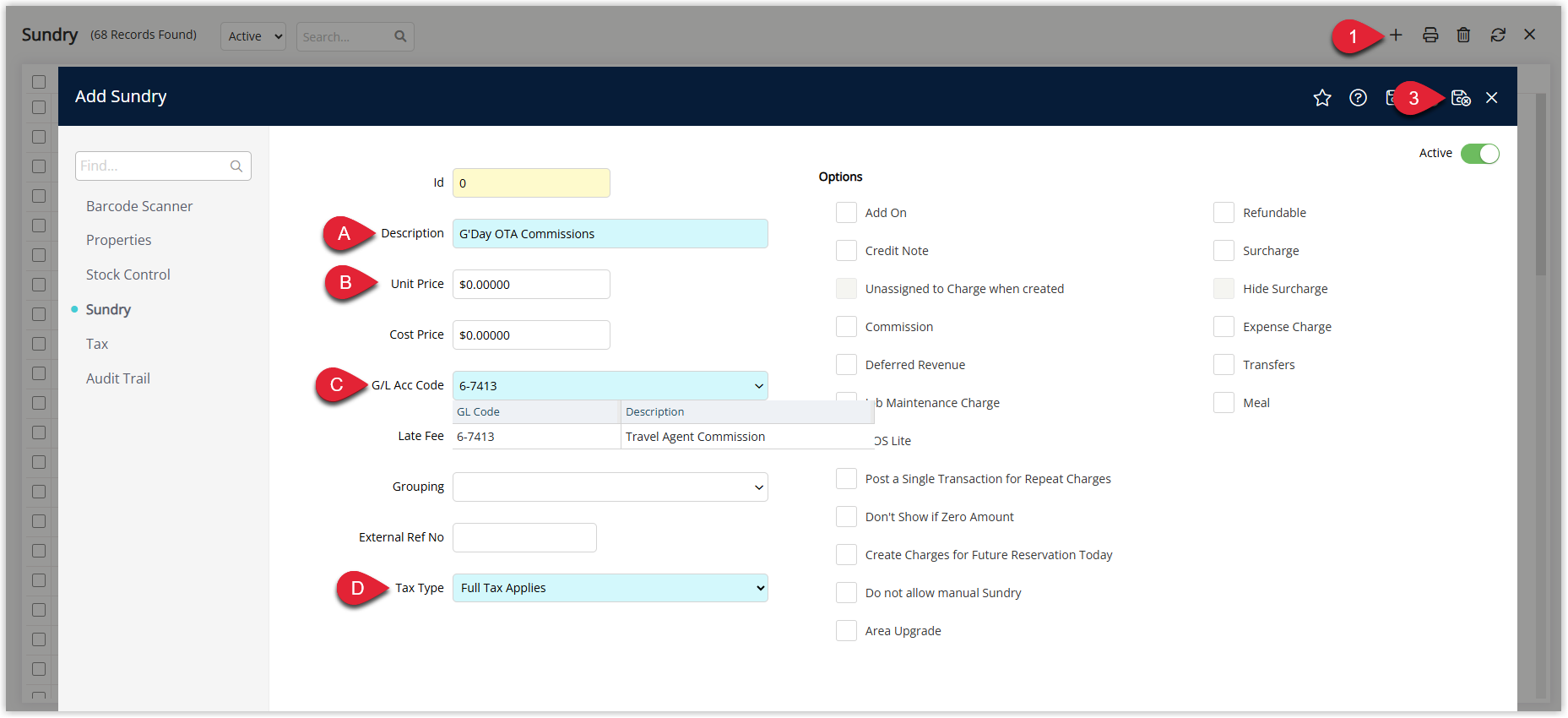Check Create Charges for Future Reservation Today
1568x718 pixels.
[846, 555]
